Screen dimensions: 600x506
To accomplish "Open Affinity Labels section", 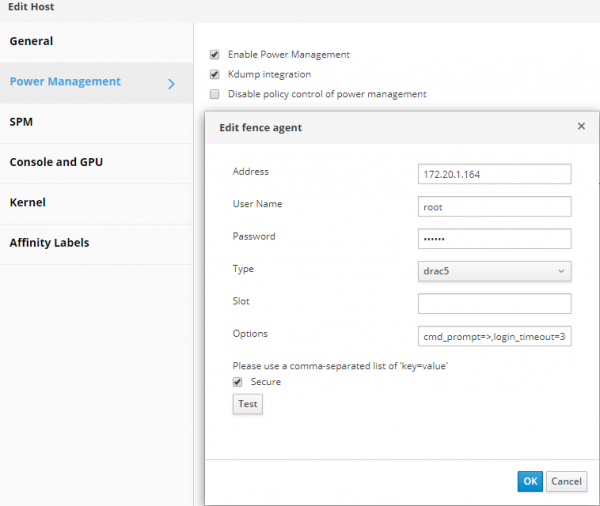I will click(x=49, y=242).
